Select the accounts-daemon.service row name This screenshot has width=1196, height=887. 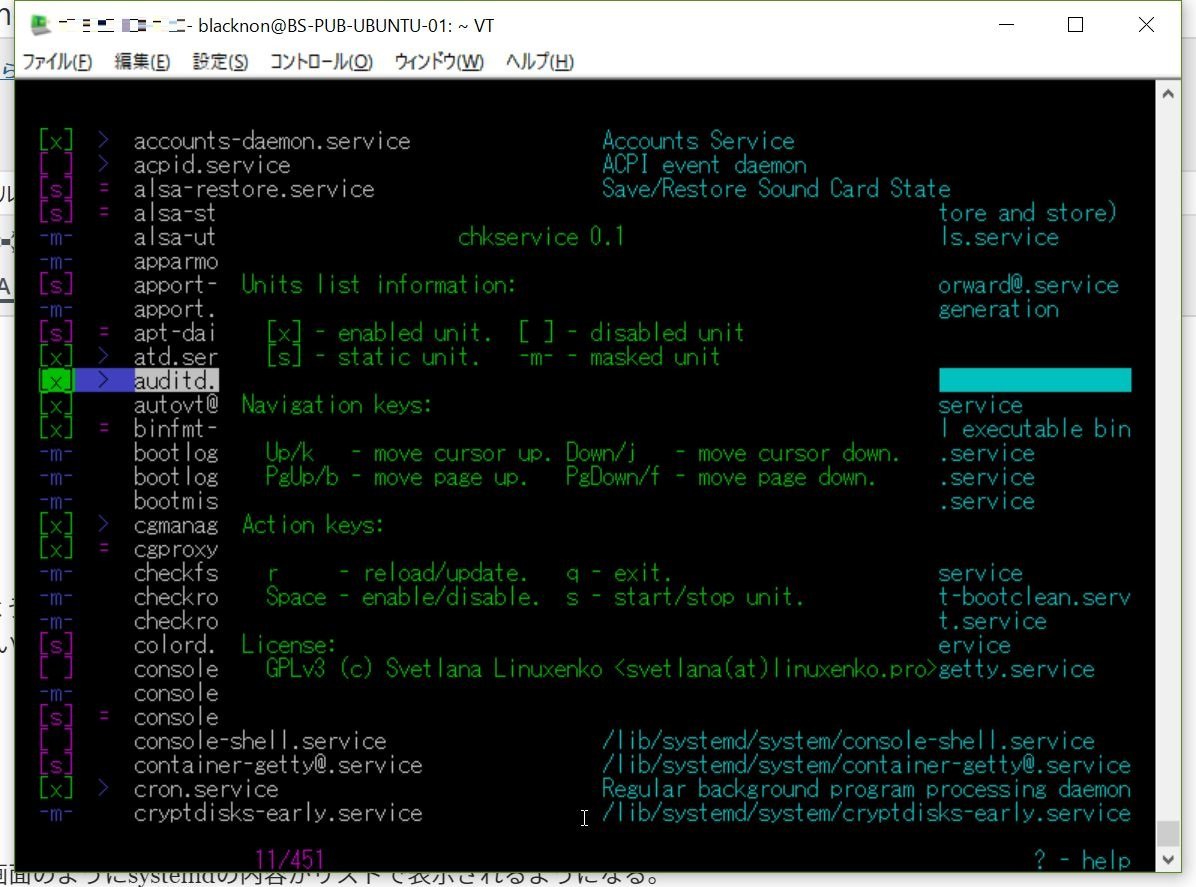(272, 141)
